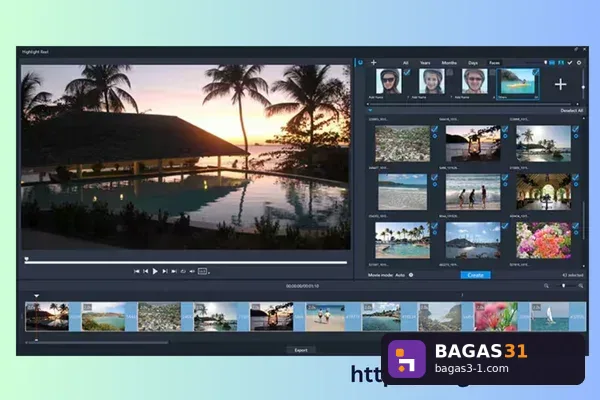Uncheck the lantern sunset photo checkbox
The height and width of the screenshot is (400, 600).
(x=505, y=129)
